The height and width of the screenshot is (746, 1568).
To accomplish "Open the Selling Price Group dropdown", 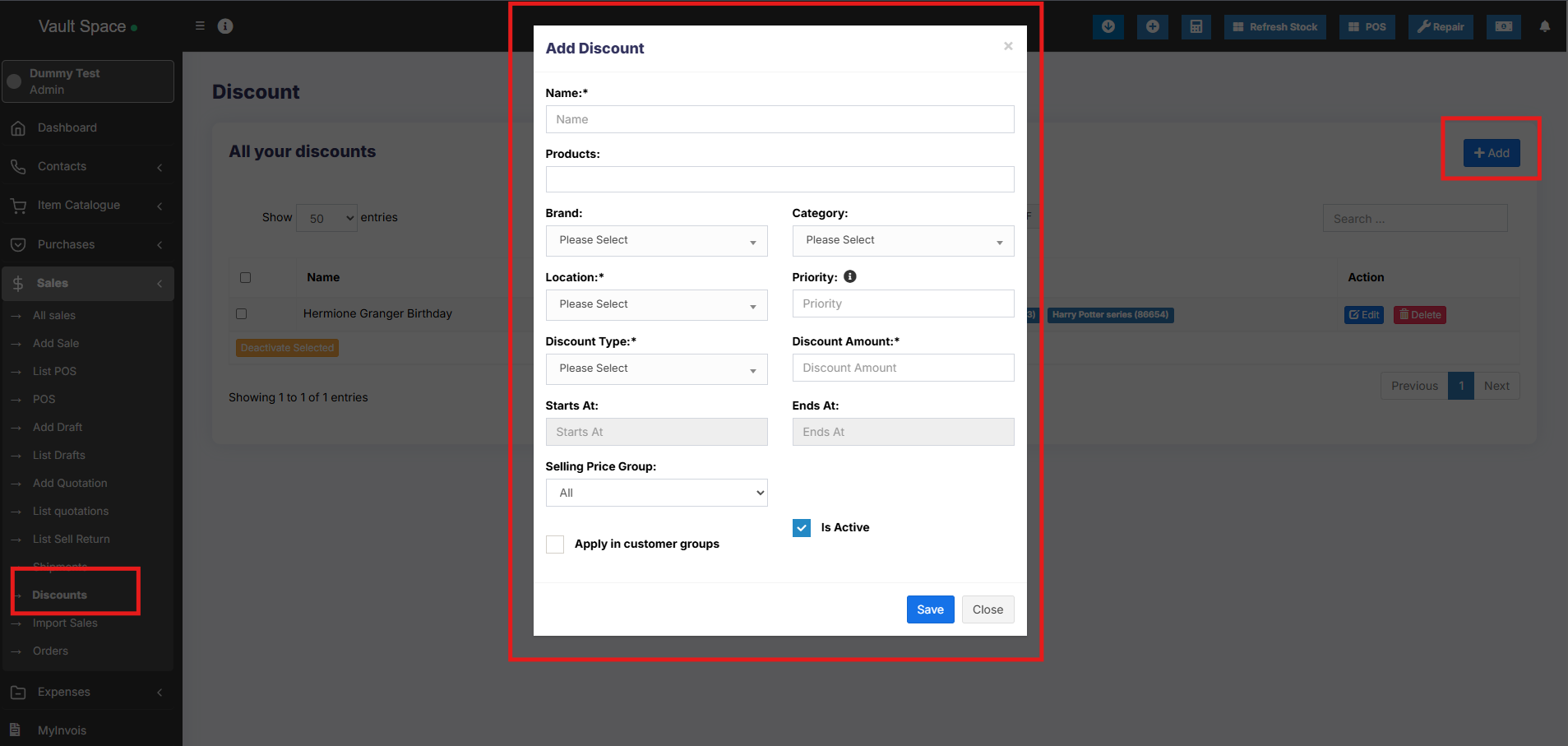I will (656, 493).
